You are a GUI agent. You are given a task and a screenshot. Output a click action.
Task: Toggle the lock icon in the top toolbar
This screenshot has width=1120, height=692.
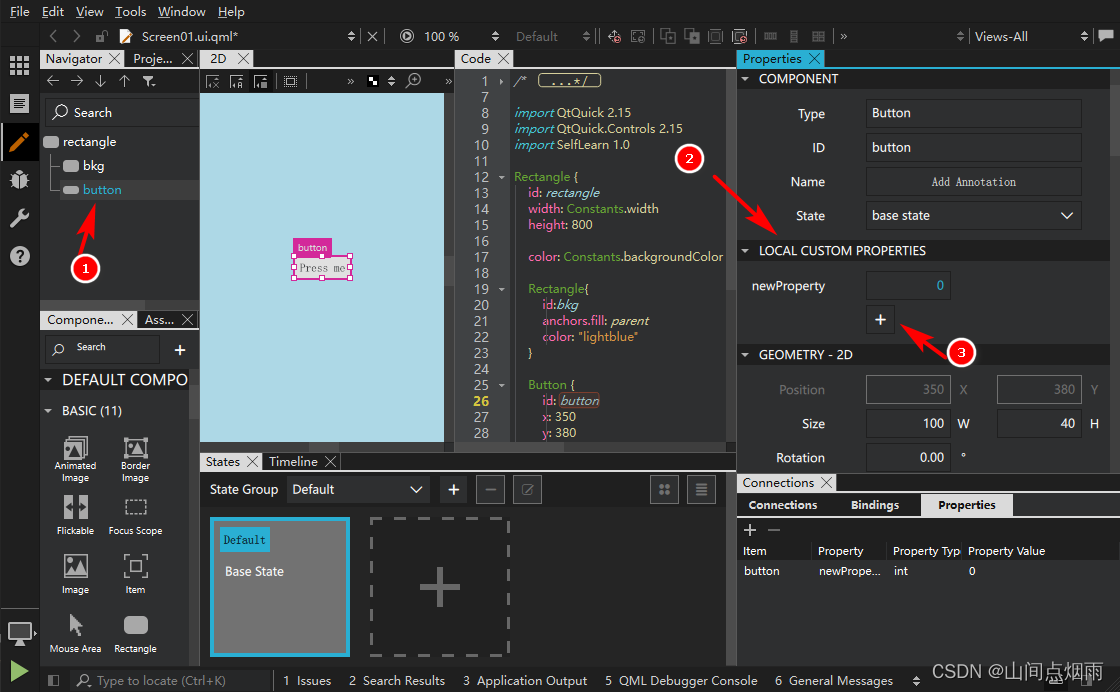click(101, 35)
